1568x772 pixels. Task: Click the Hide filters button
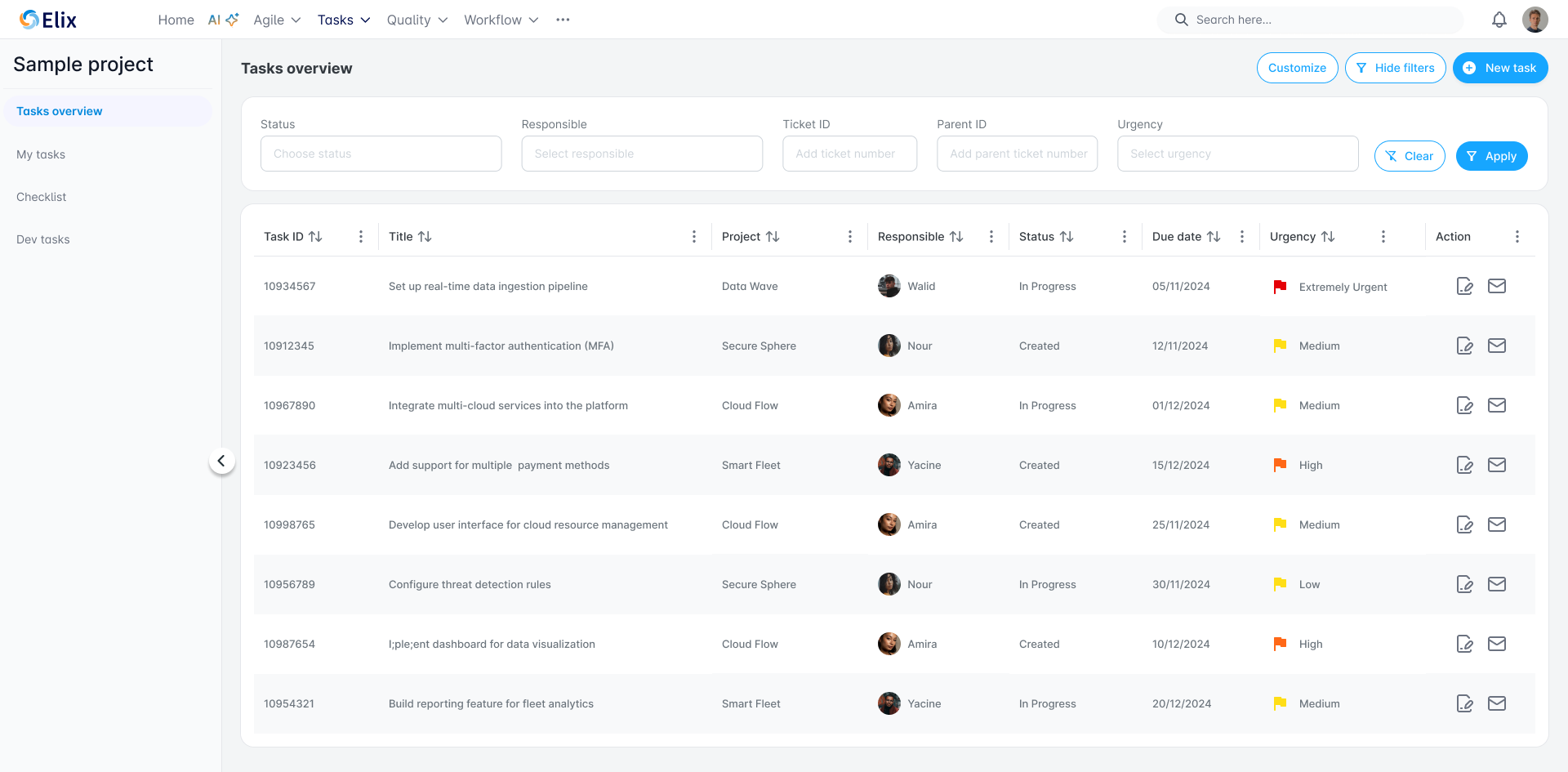(x=1395, y=68)
